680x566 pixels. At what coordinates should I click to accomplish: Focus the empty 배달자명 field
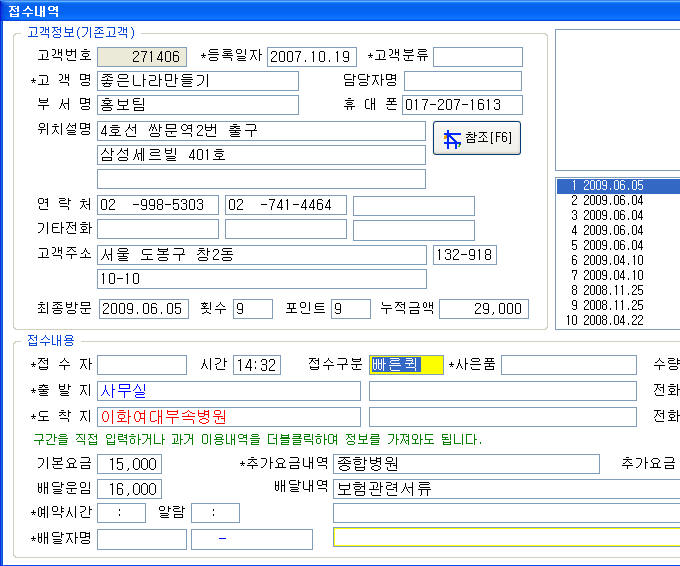[x=142, y=539]
